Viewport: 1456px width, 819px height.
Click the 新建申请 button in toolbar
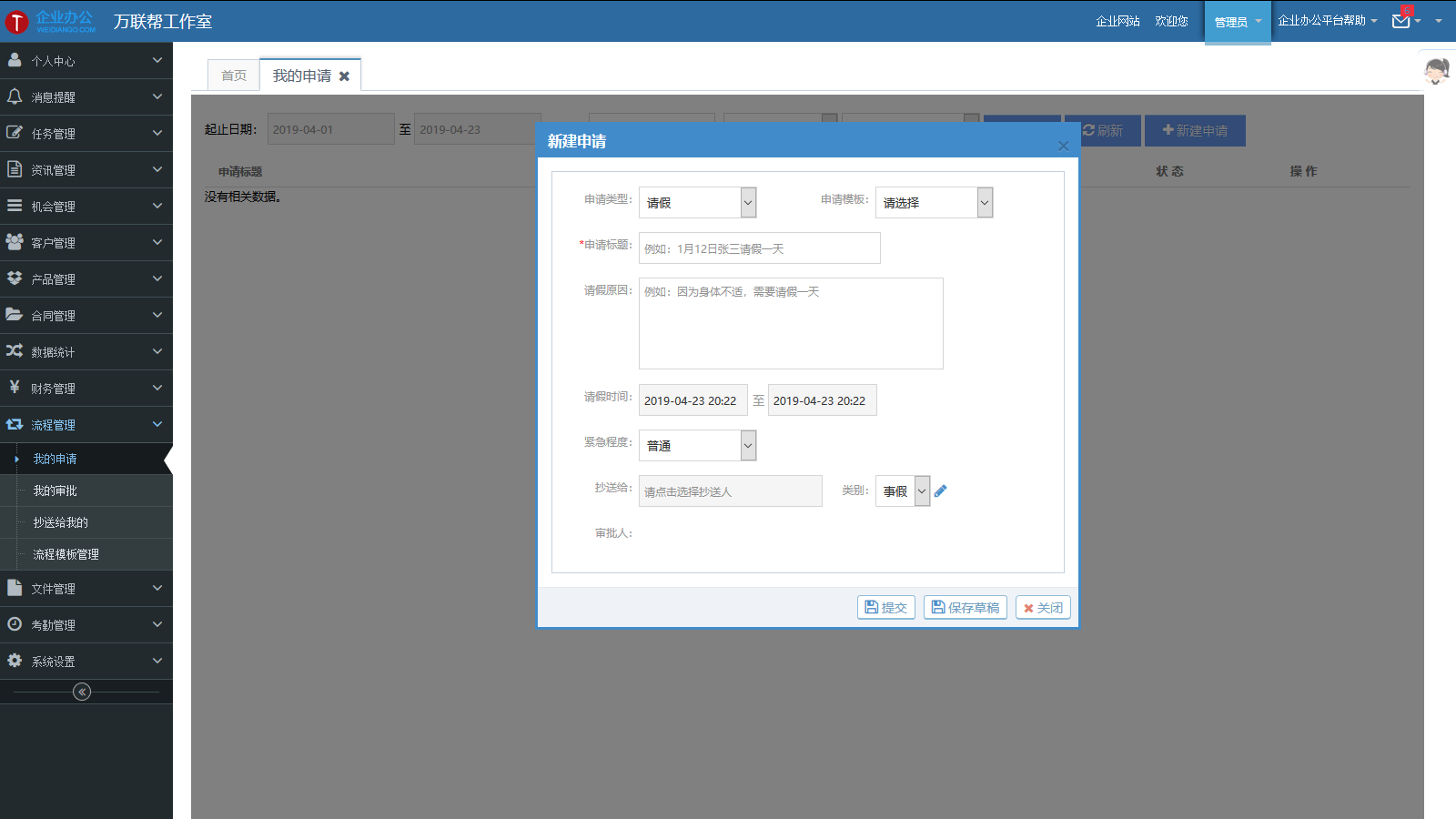tap(1195, 130)
